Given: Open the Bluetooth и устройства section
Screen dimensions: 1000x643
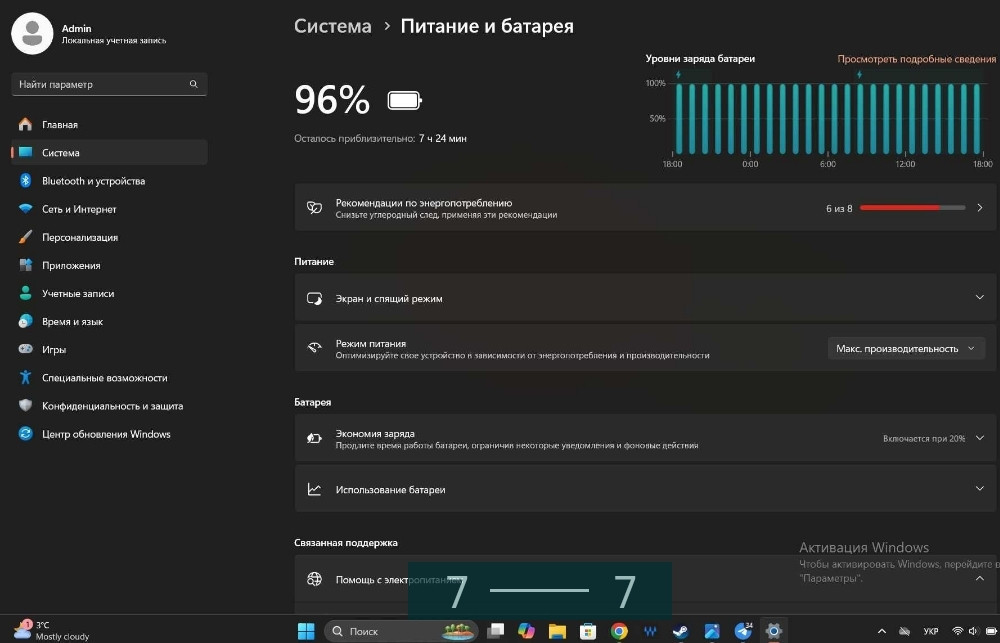Looking at the screenshot, I should click(90, 181).
